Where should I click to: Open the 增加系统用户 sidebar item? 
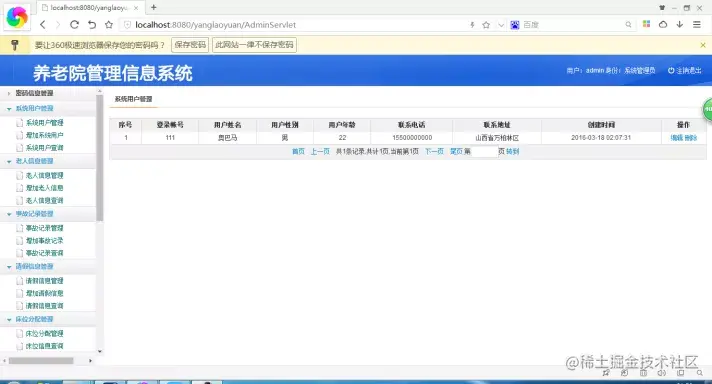[44, 135]
